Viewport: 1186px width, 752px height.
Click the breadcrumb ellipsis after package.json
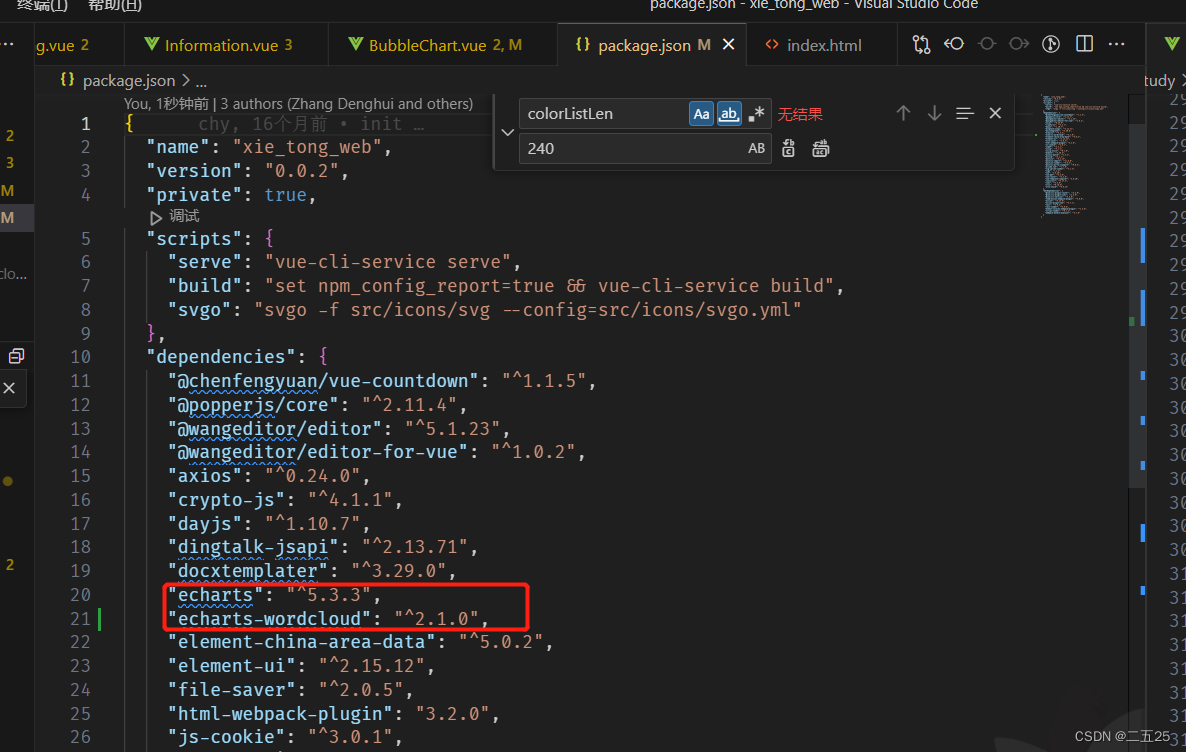[201, 81]
